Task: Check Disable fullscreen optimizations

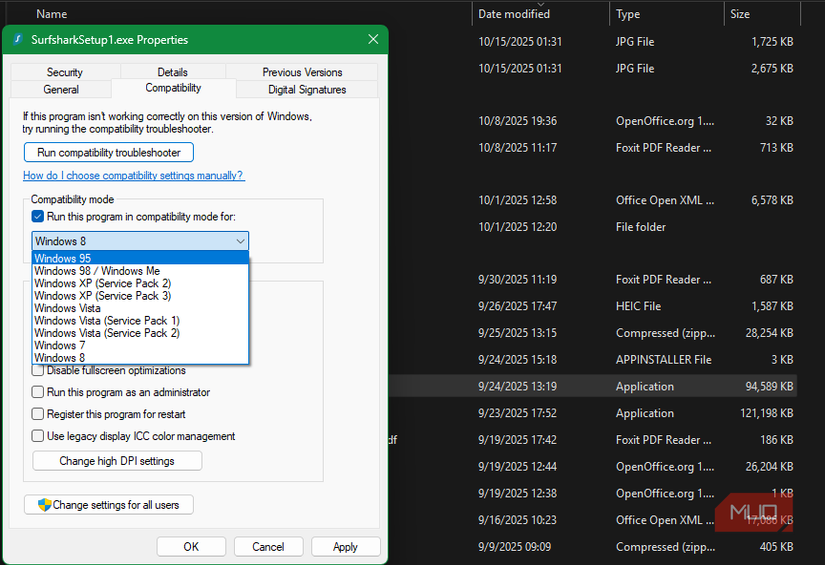Action: pyautogui.click(x=38, y=370)
